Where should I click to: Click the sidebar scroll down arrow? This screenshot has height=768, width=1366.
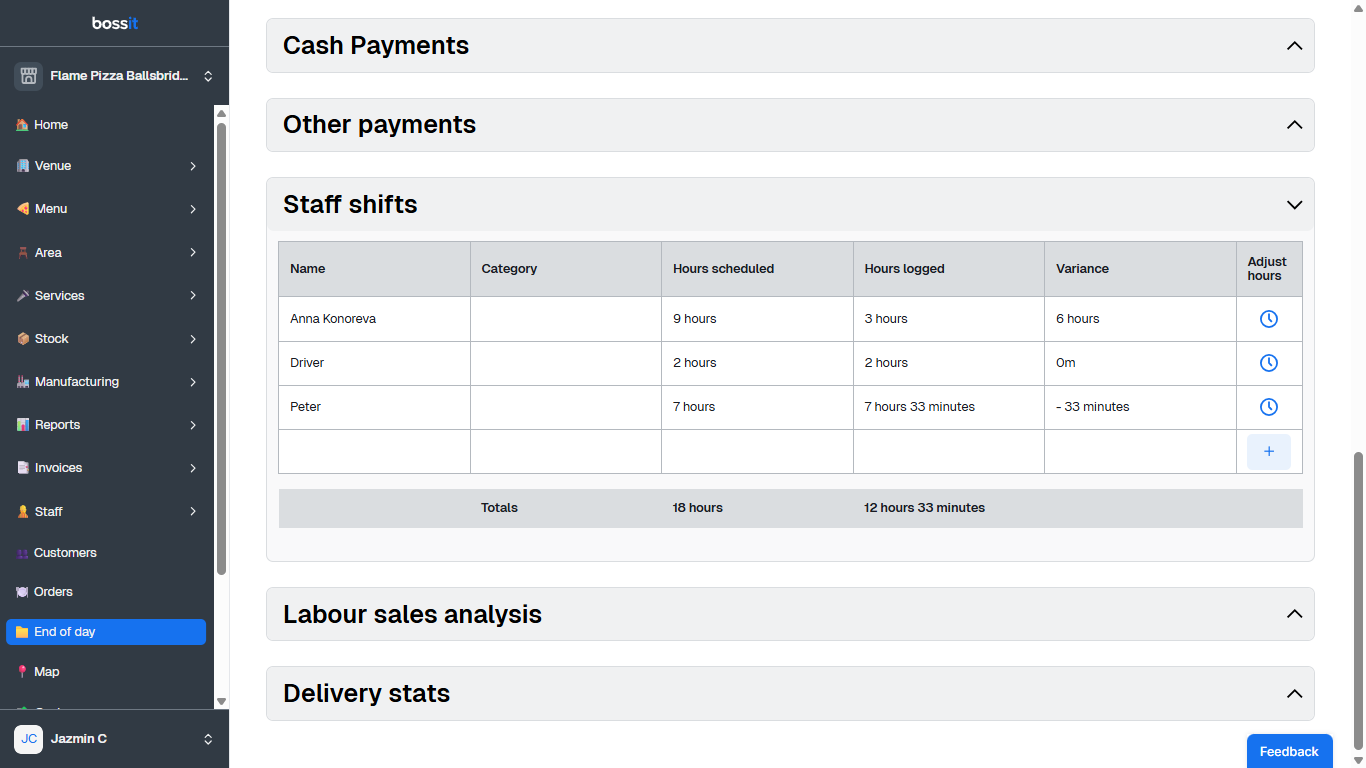(x=222, y=702)
